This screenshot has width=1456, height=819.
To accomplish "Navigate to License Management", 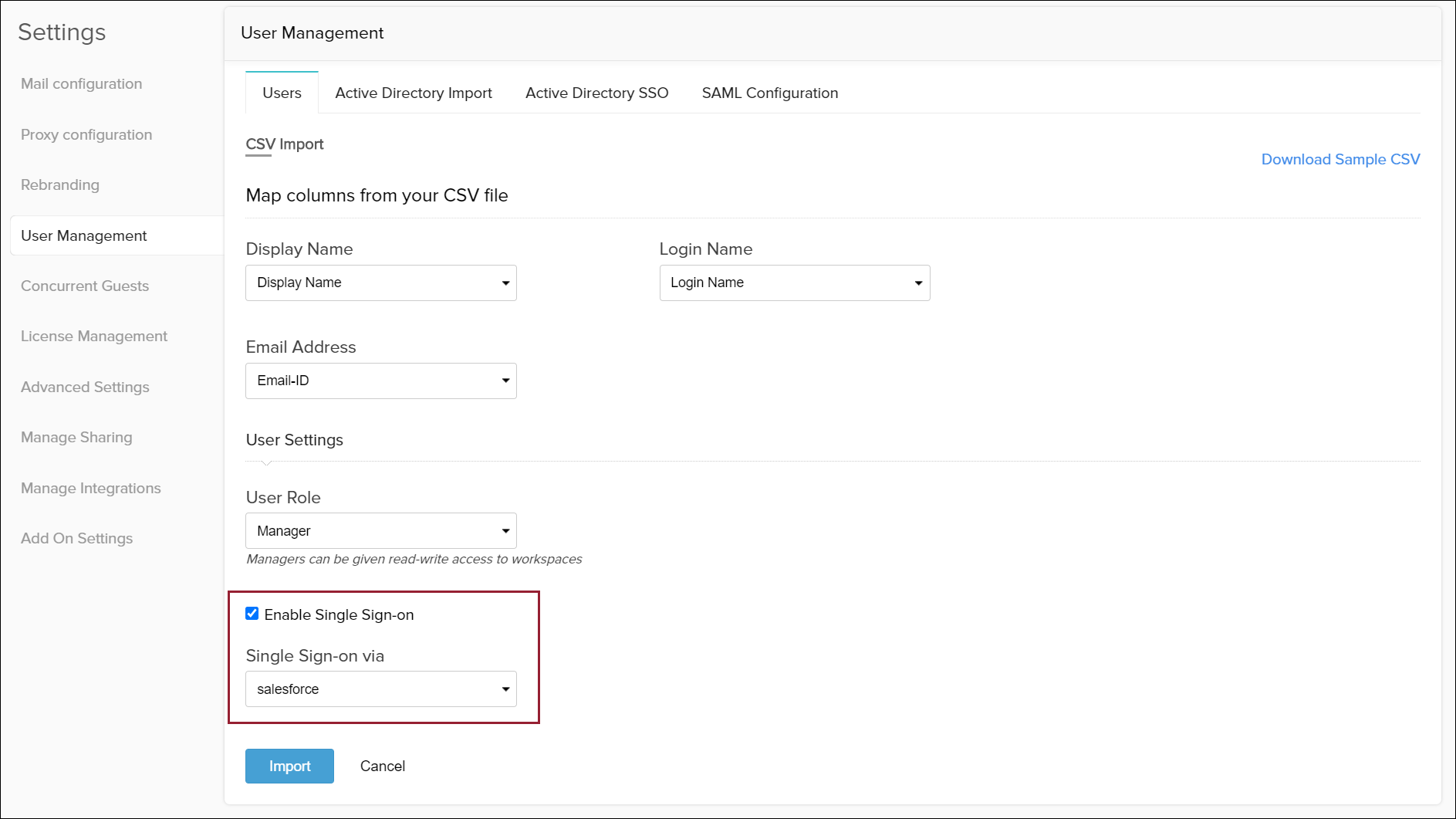I will (x=94, y=337).
